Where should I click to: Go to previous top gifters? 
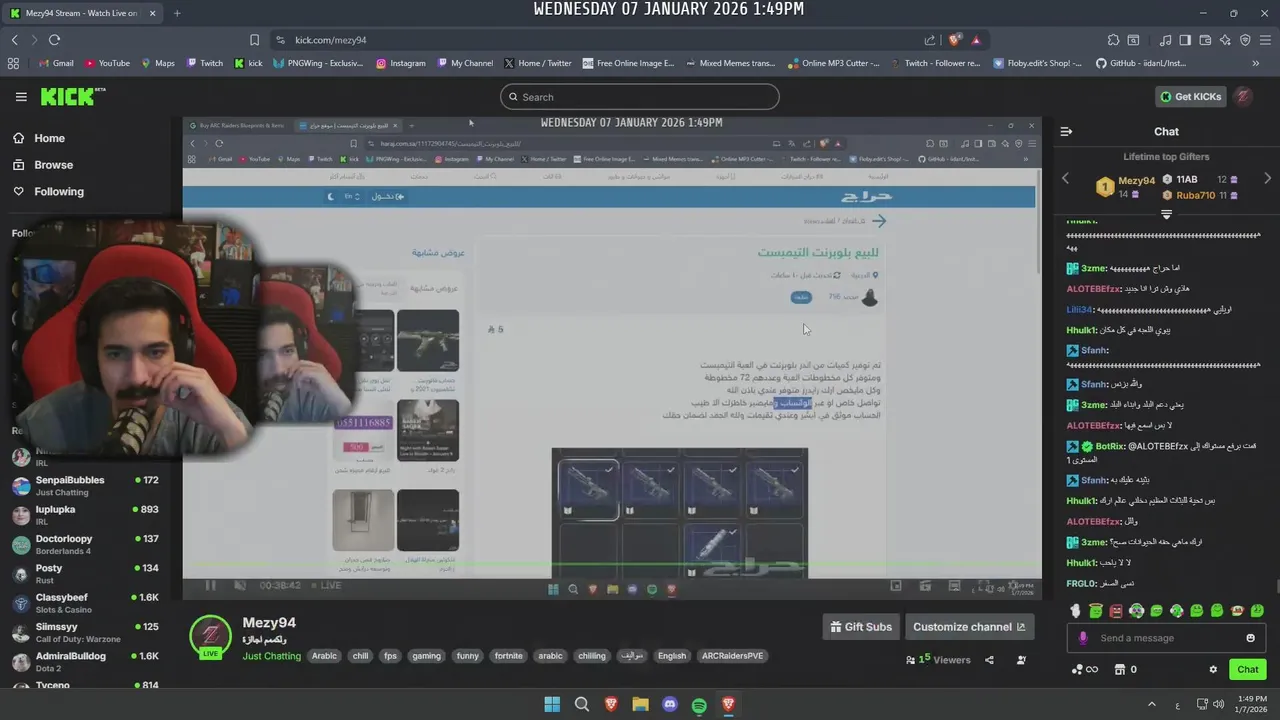[1065, 178]
